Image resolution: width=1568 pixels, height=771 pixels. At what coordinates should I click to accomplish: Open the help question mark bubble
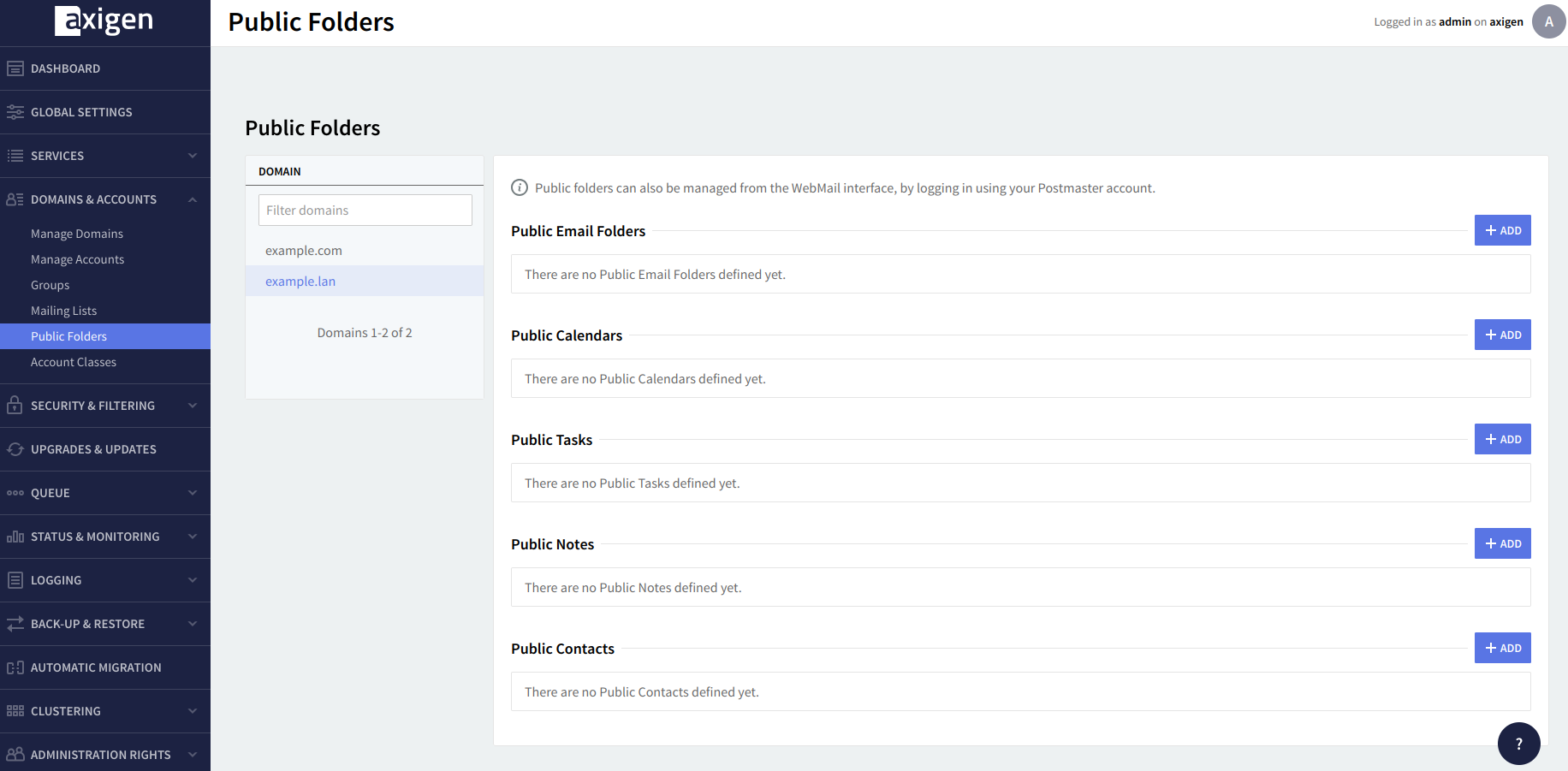point(1518,744)
